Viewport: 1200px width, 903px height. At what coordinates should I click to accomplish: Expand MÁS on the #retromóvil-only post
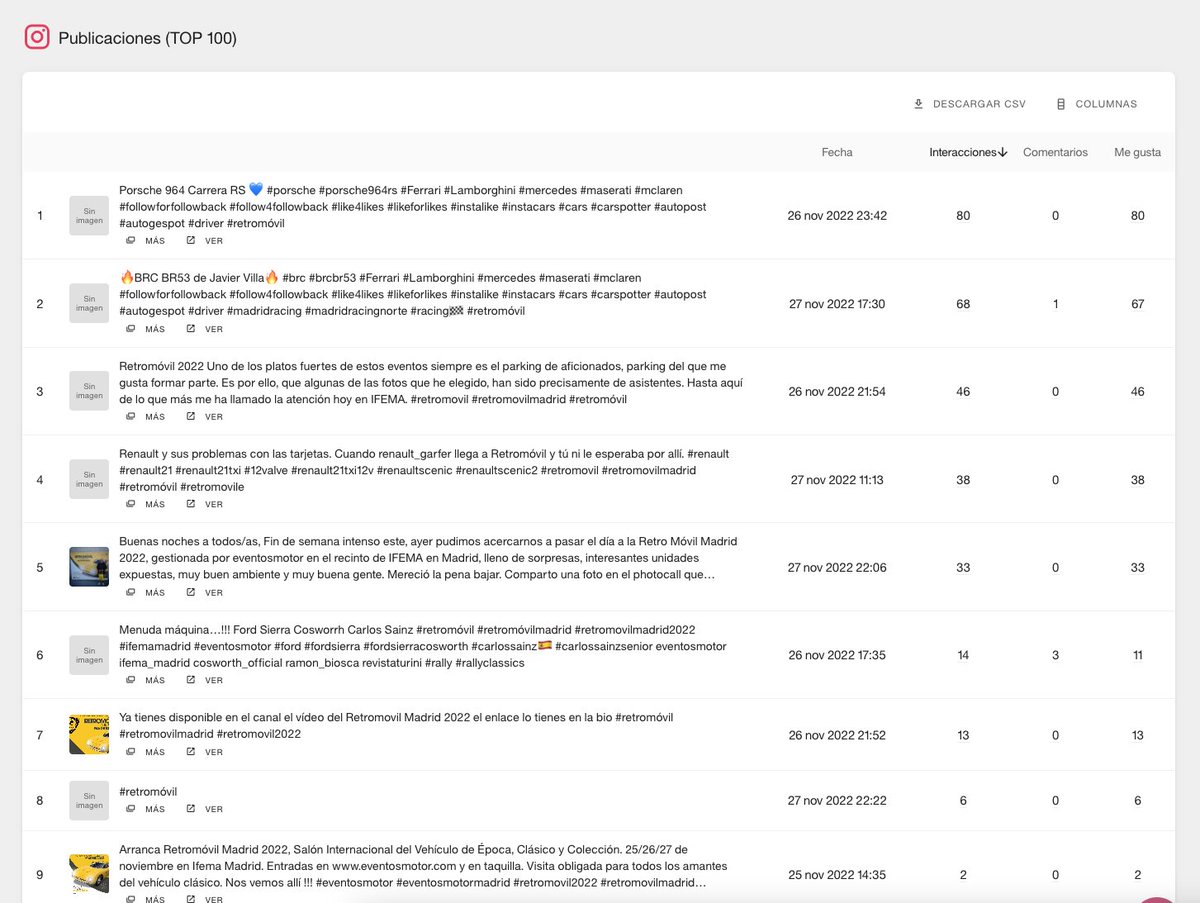[145, 809]
